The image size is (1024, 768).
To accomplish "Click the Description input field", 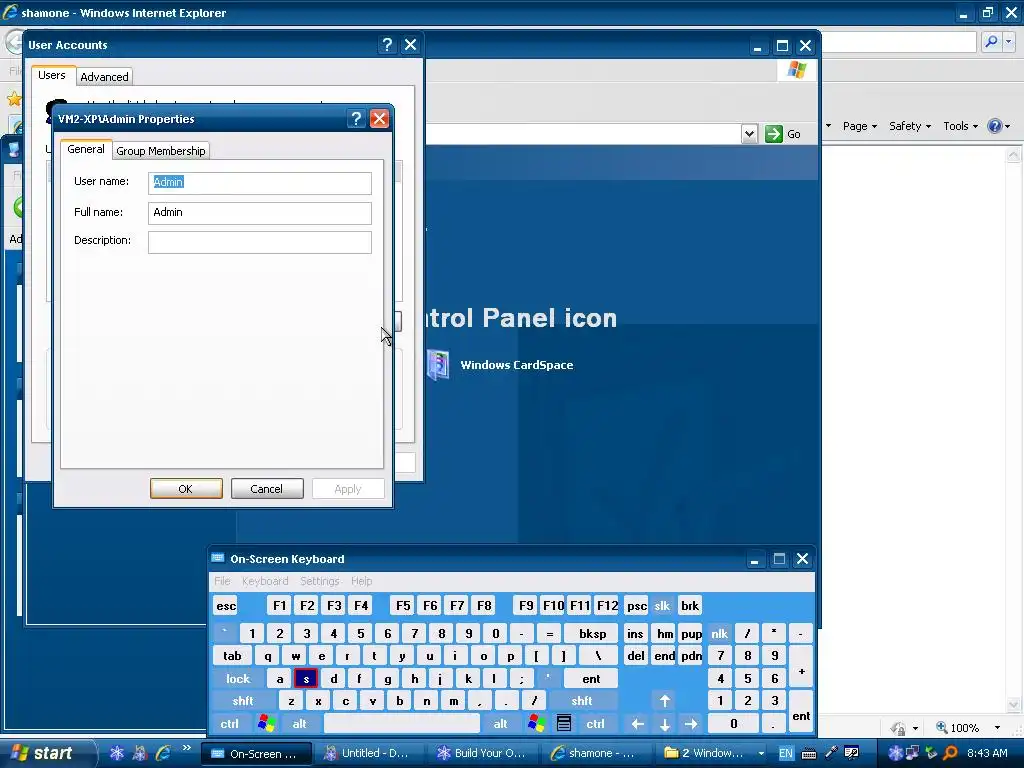I will [x=260, y=242].
